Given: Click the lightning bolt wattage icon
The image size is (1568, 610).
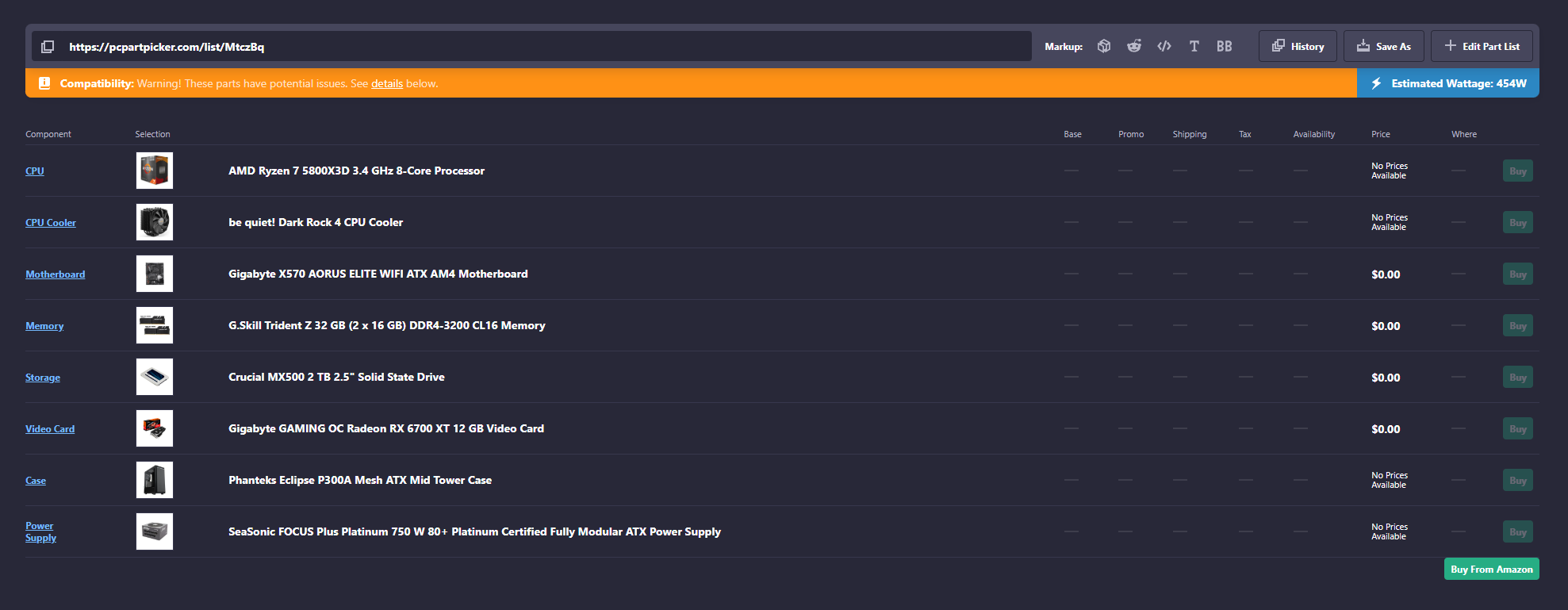Looking at the screenshot, I should 1376,83.
